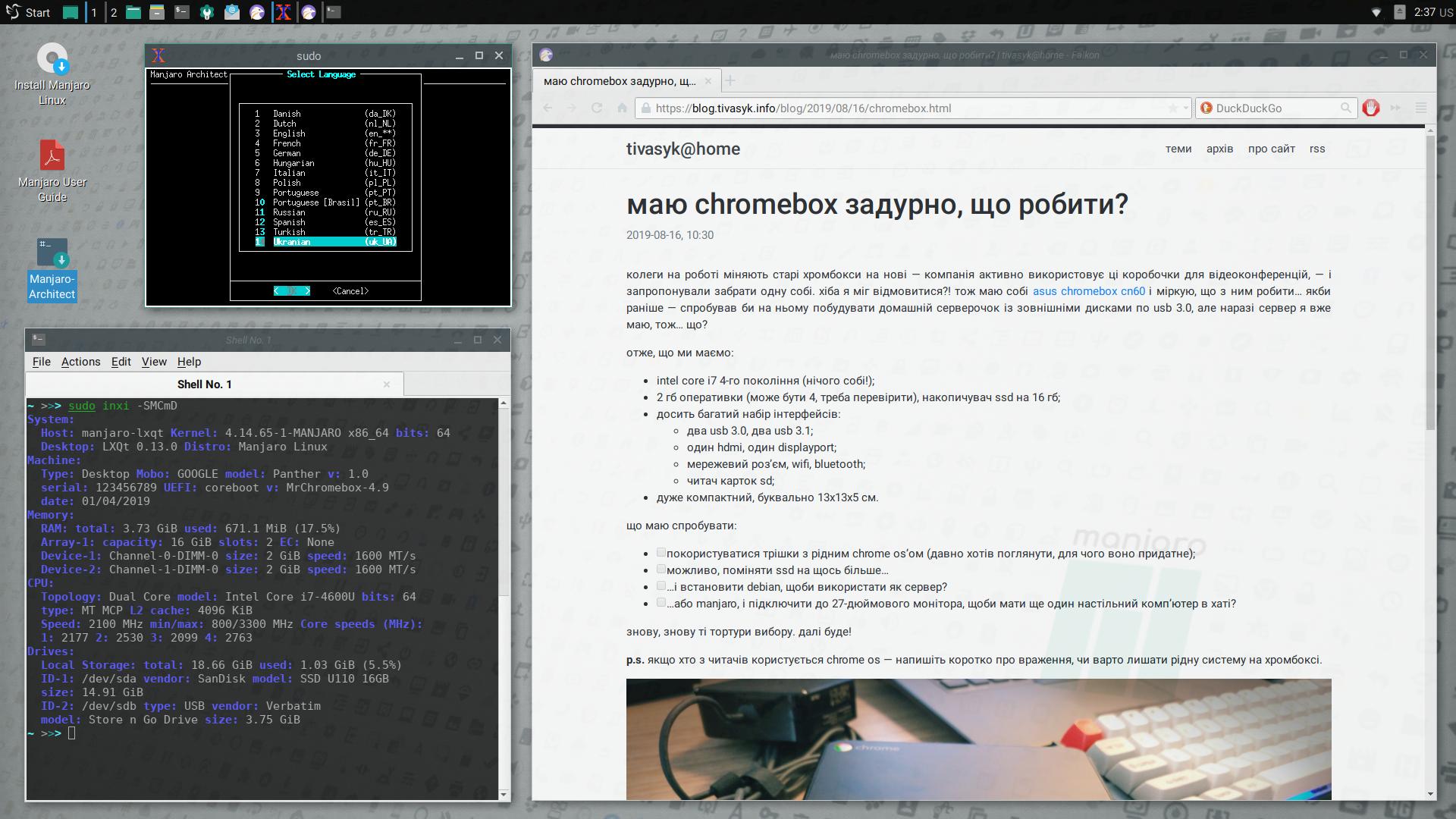Click the search magnifier icon in Falkon
The height and width of the screenshot is (819, 1456).
pyautogui.click(x=1346, y=108)
